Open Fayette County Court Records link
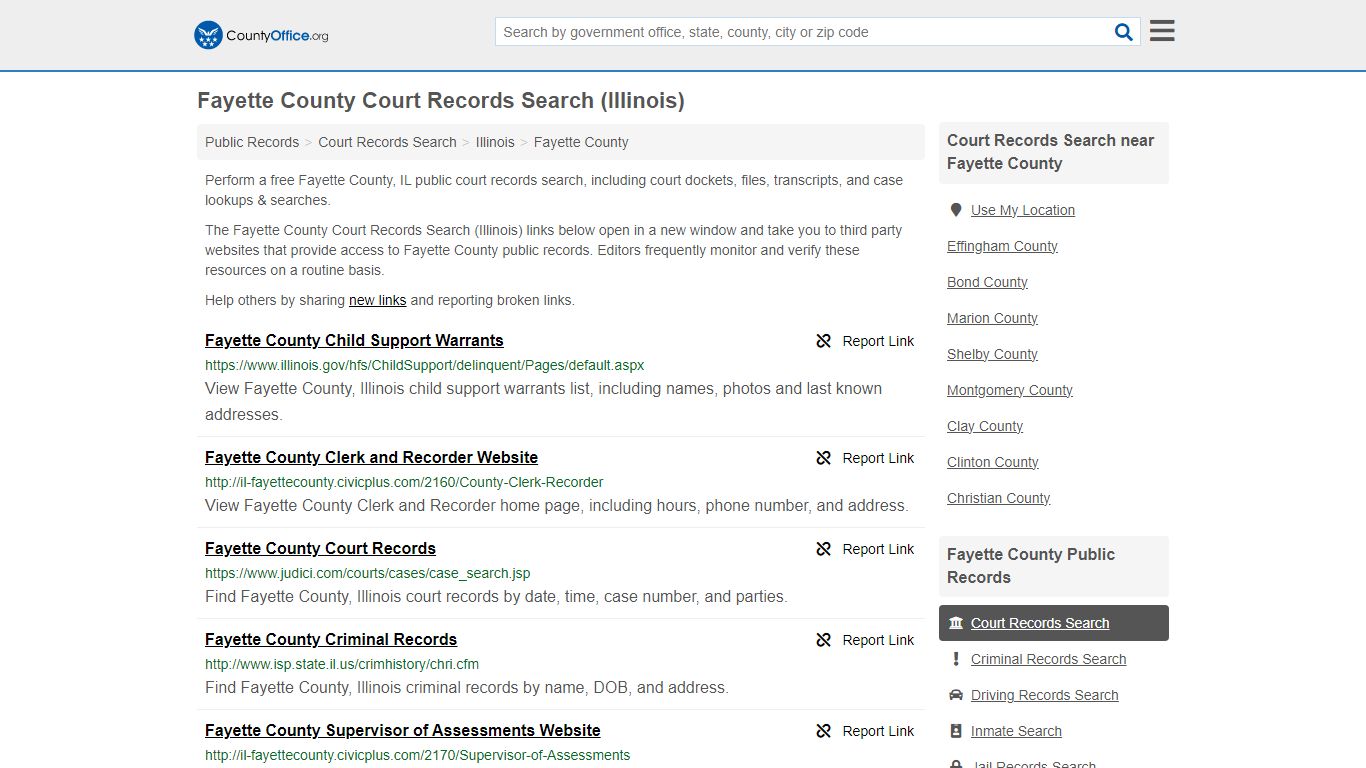This screenshot has height=768, width=1366. (320, 549)
